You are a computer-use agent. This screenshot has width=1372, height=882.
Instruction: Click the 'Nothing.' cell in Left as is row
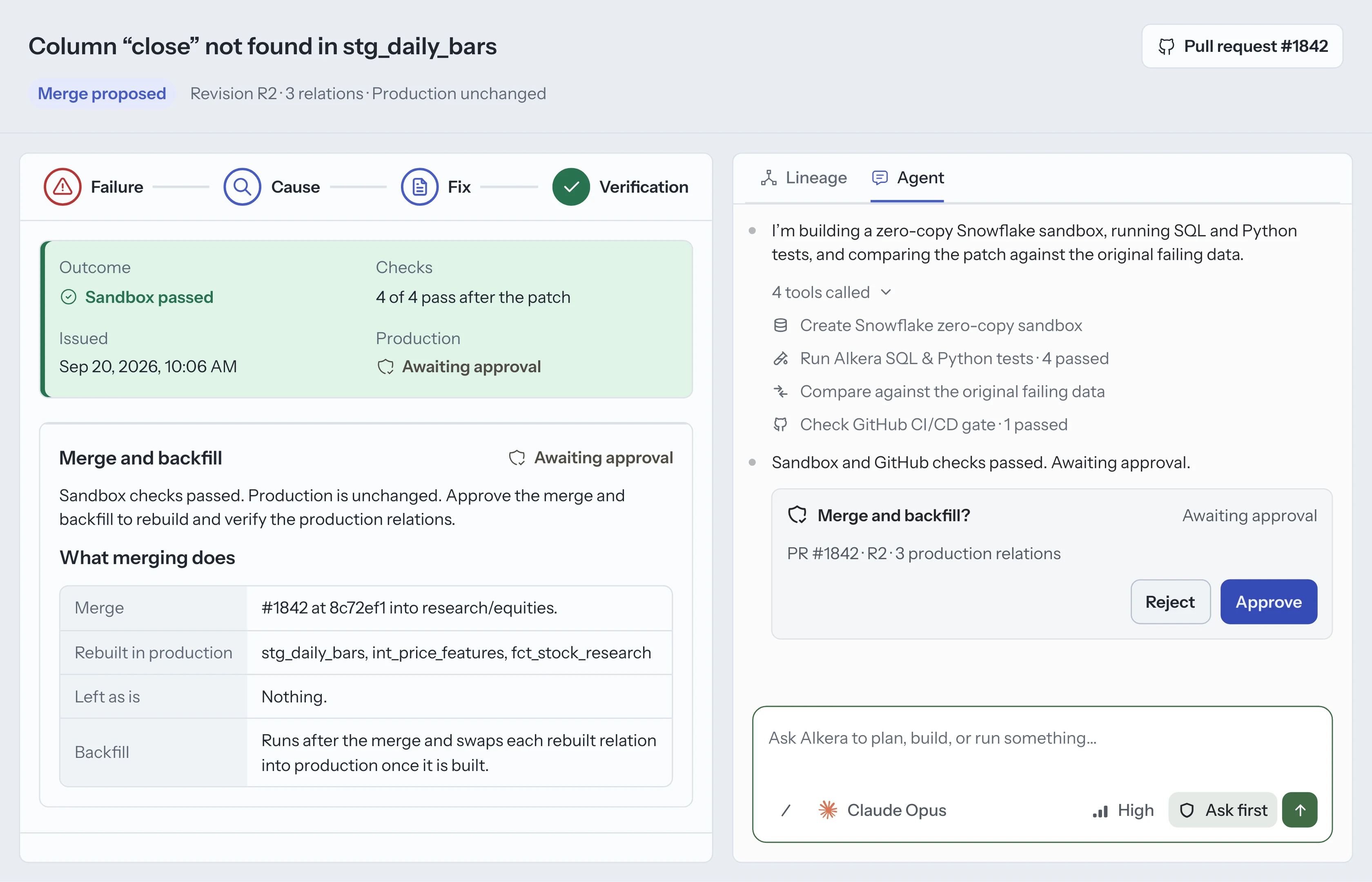[x=460, y=697]
